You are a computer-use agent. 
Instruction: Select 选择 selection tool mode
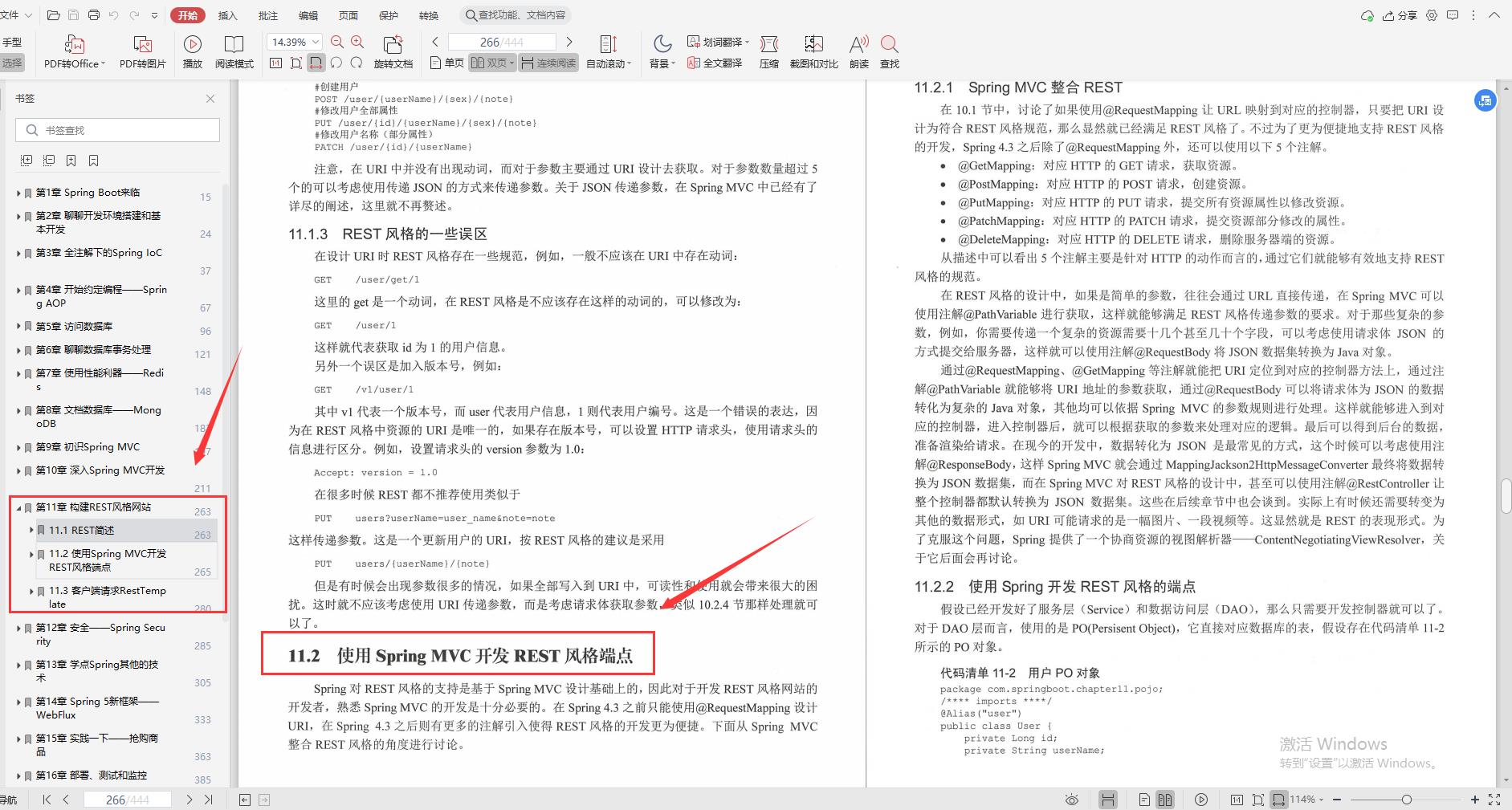(x=12, y=63)
